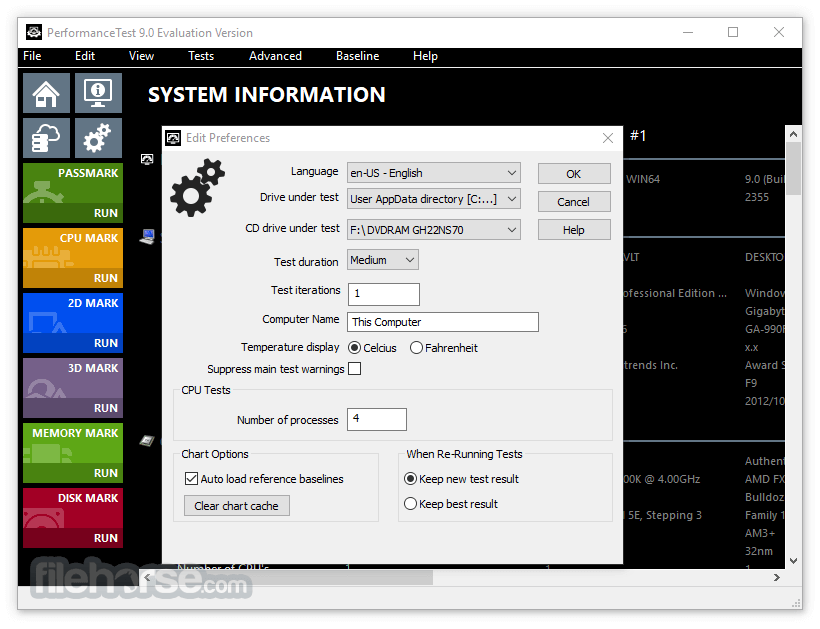Image resolution: width=820 pixels, height=629 pixels.
Task: Open the View menu
Action: click(141, 56)
